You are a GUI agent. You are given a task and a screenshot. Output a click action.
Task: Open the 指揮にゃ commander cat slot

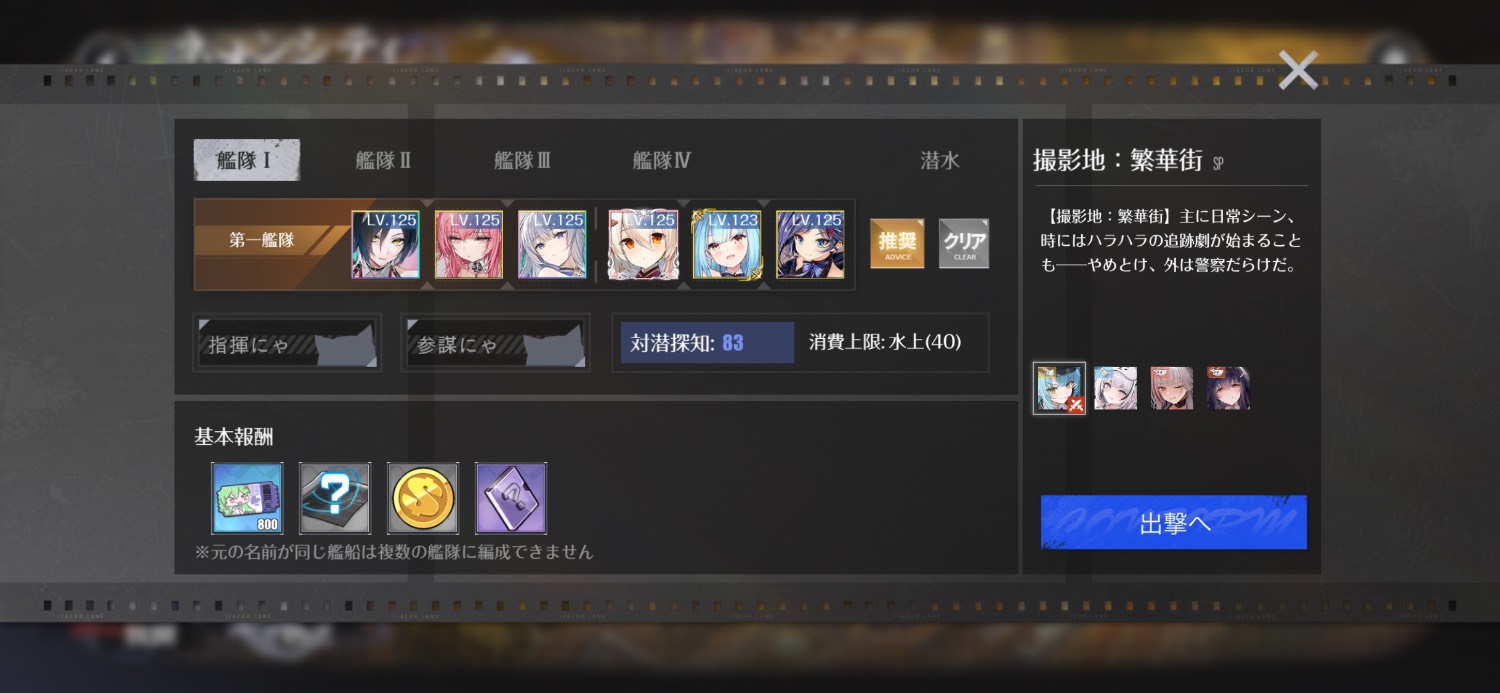pos(287,344)
